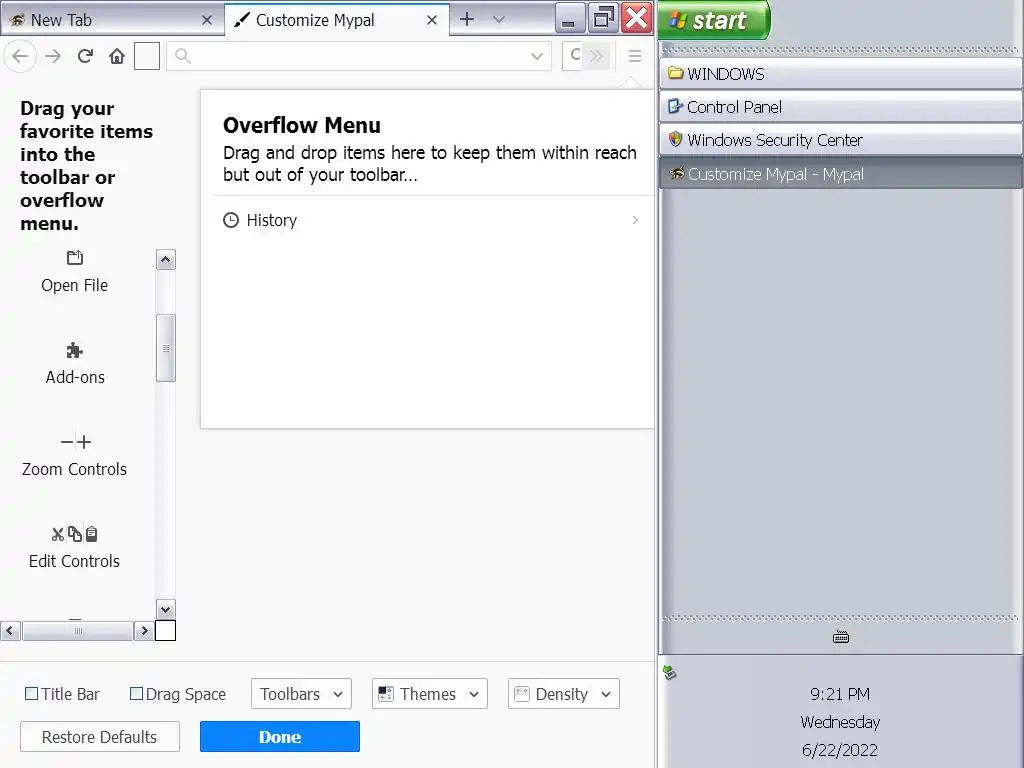Click the Zoom Controls label
The image size is (1024, 768).
tap(74, 470)
